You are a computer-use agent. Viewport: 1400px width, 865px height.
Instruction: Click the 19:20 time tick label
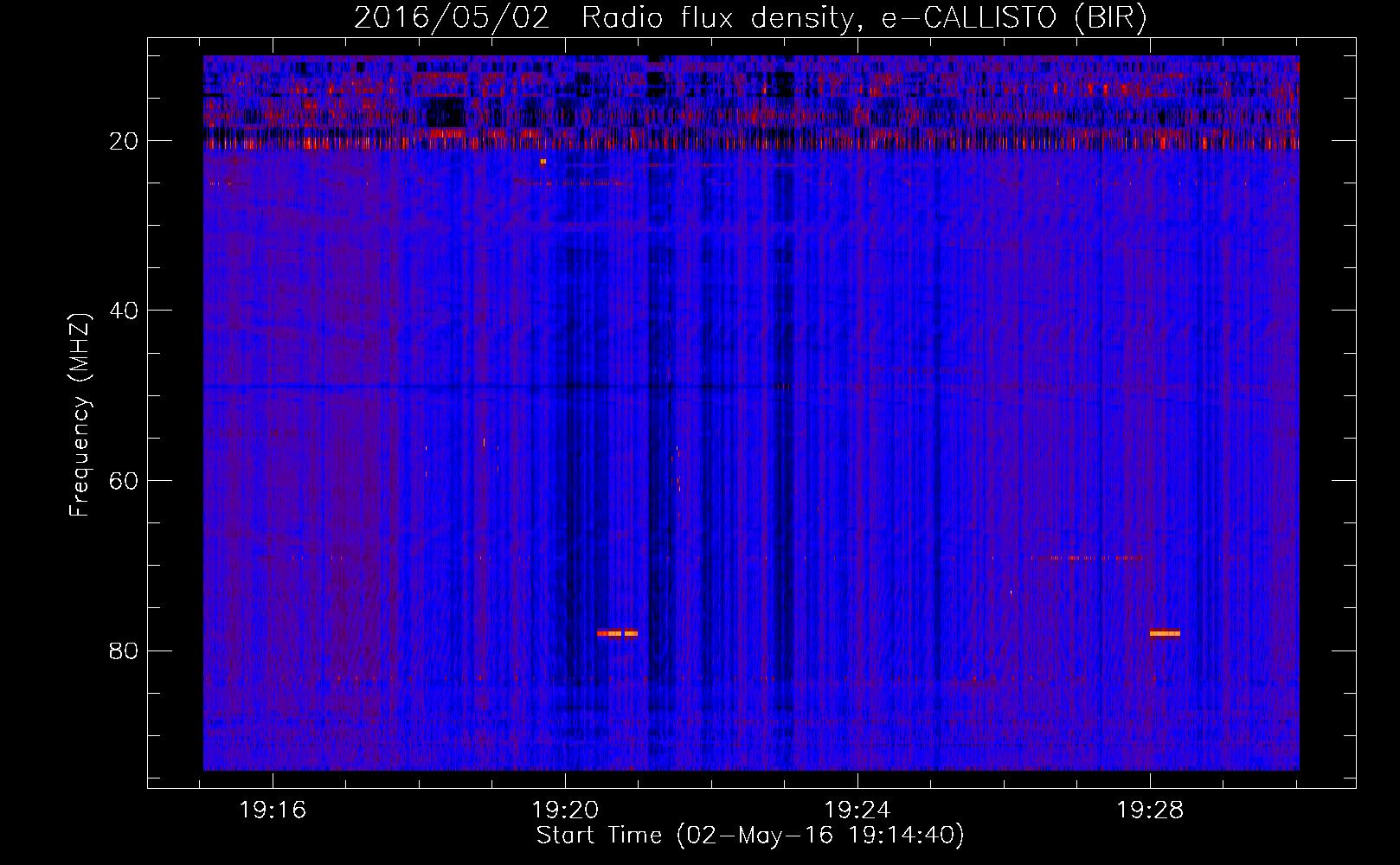tap(565, 811)
